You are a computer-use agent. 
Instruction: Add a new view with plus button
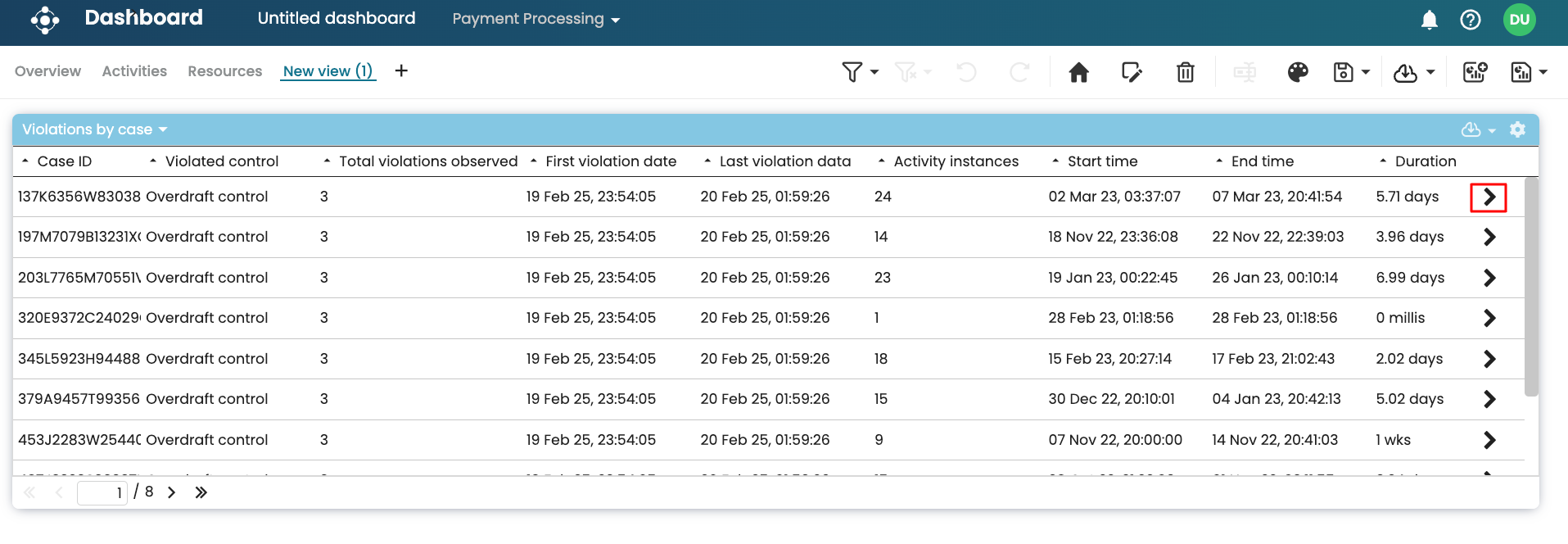tap(401, 71)
